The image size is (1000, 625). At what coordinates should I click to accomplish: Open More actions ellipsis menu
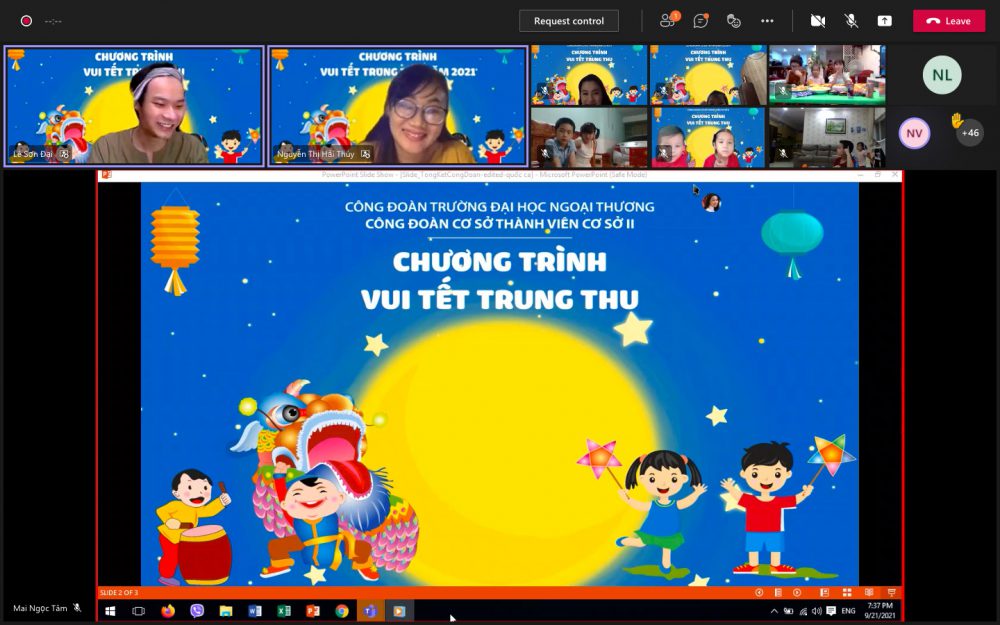coord(767,21)
